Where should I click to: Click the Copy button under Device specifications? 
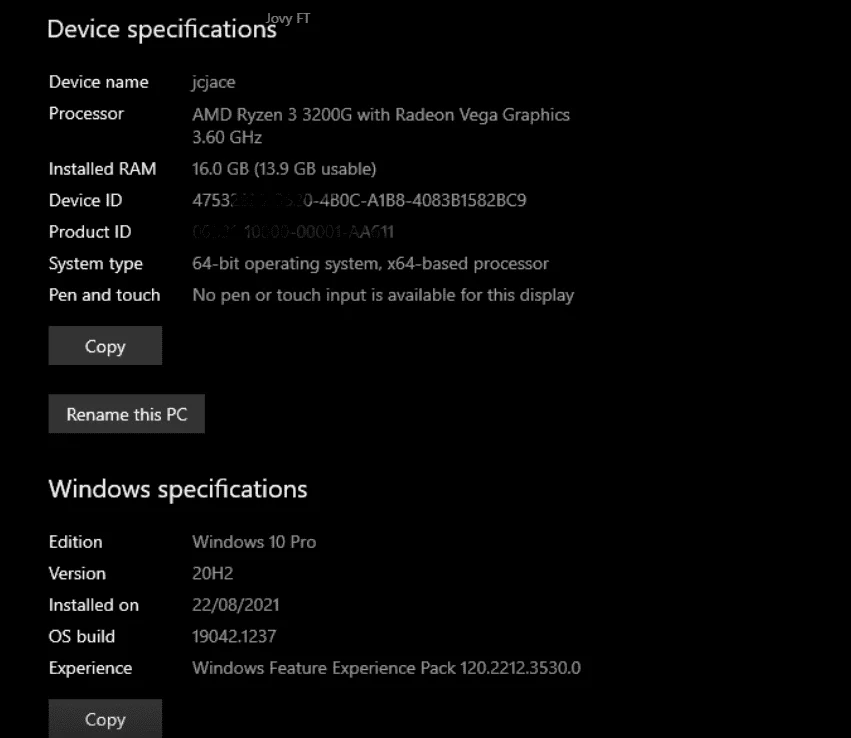click(105, 346)
